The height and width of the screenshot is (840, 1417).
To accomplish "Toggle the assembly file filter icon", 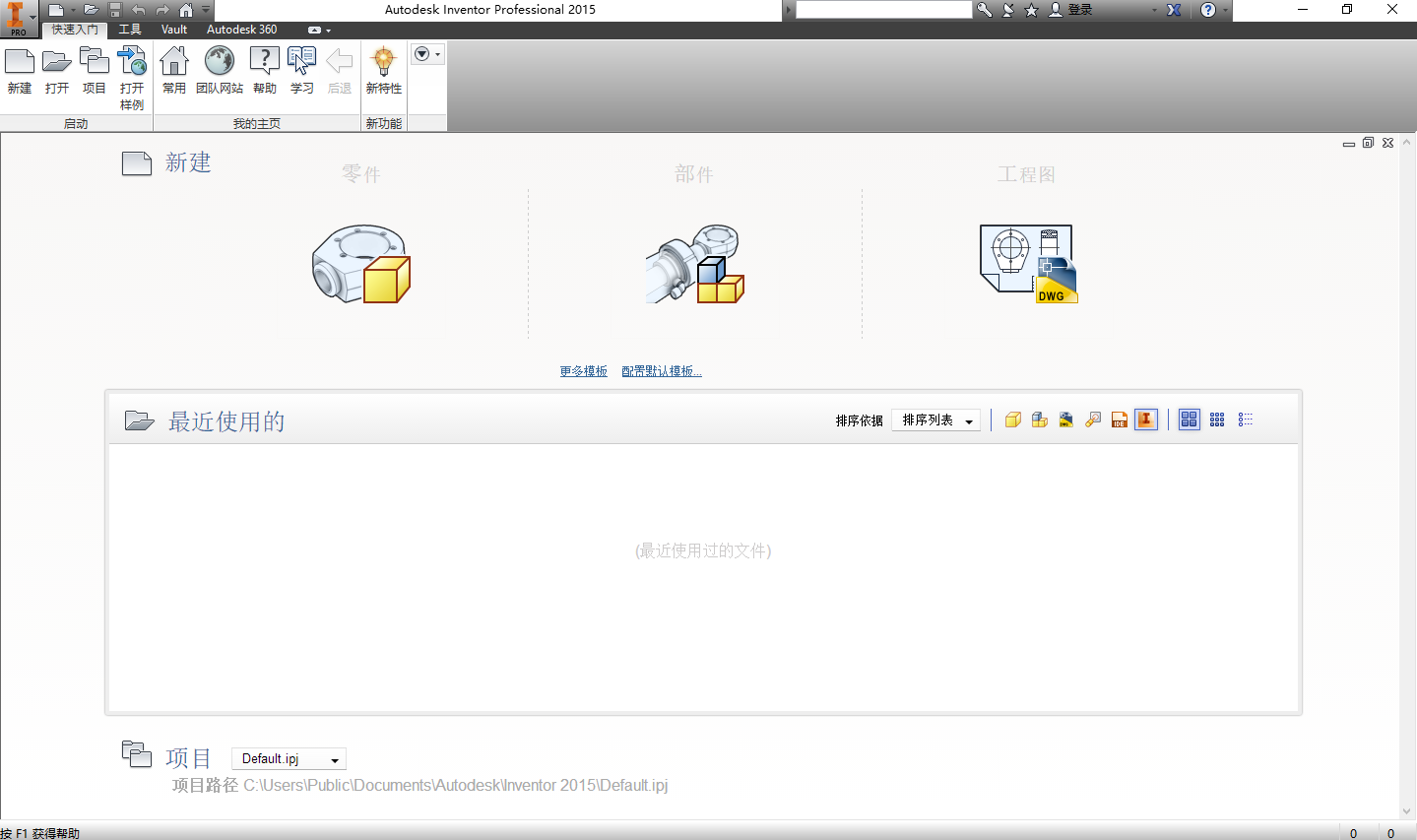I will coord(1039,420).
